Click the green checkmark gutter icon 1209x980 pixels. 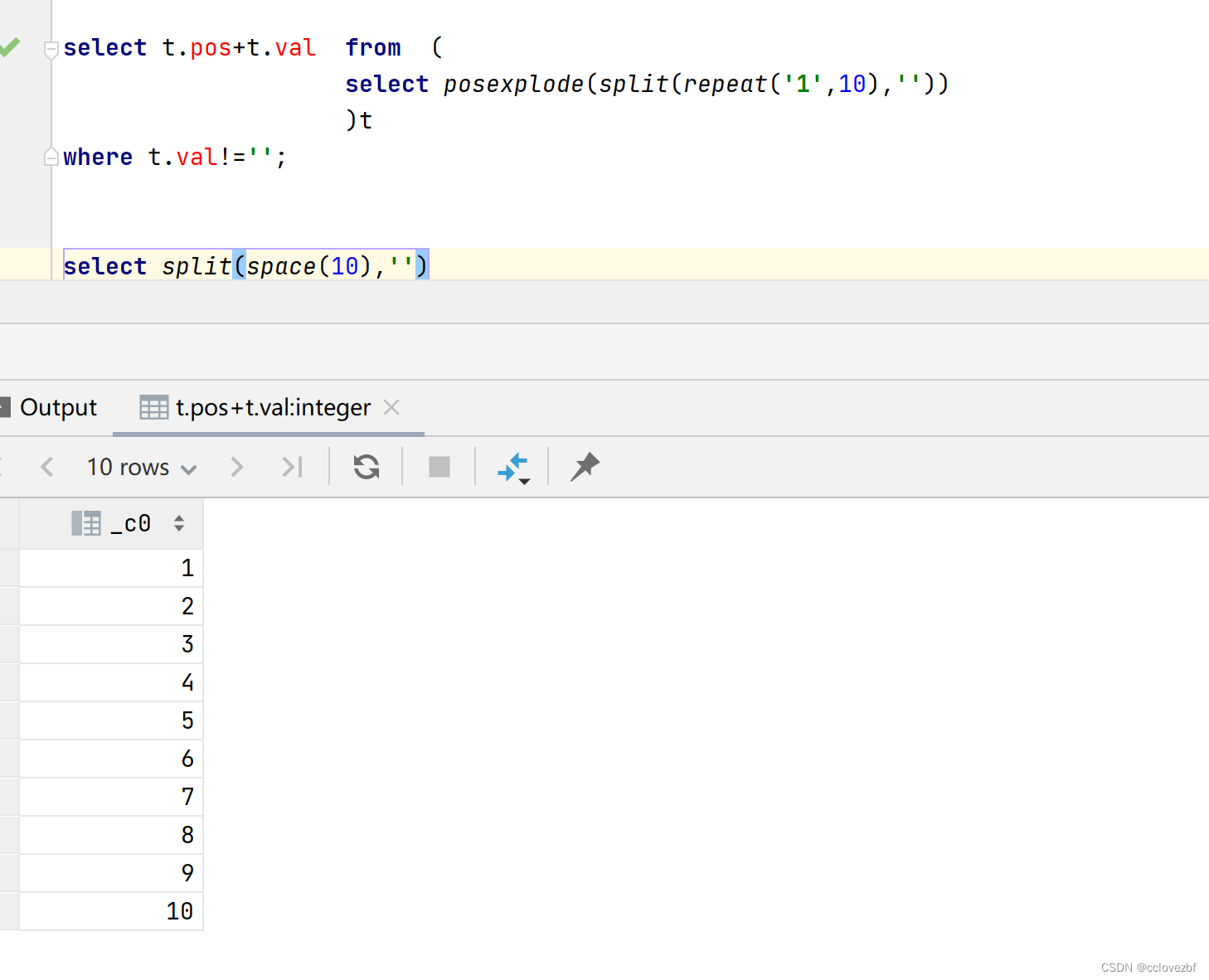9,46
